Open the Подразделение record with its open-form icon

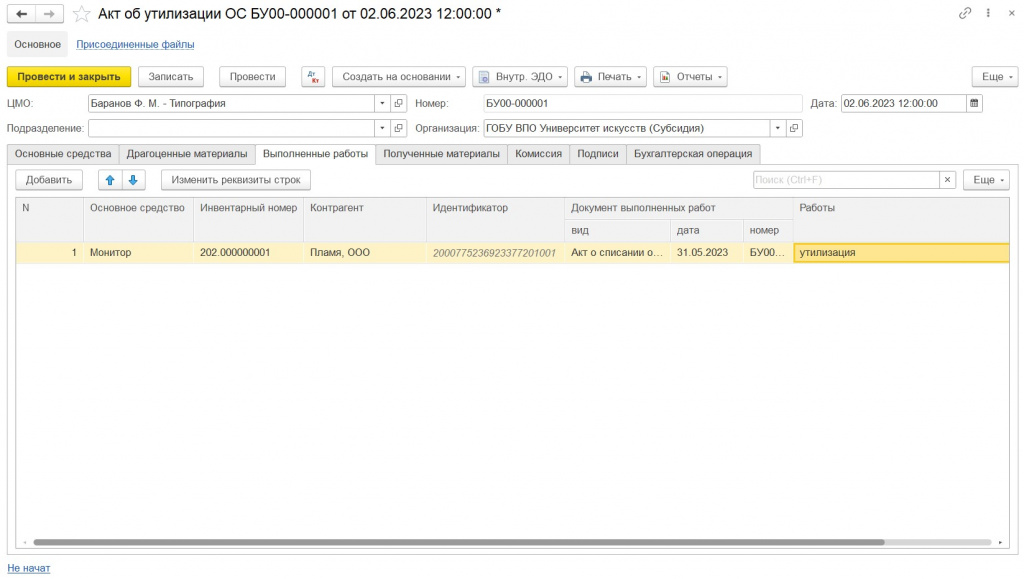point(398,128)
